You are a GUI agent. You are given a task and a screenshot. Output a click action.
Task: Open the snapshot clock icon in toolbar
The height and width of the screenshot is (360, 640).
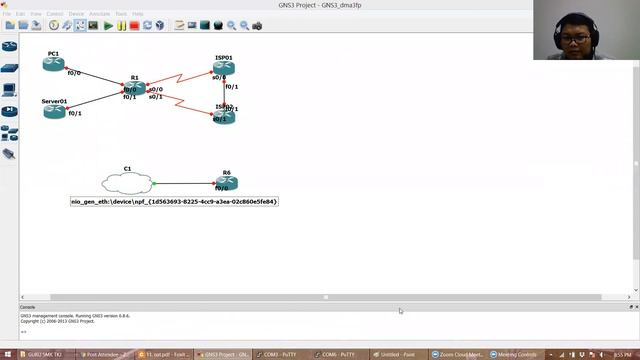point(54,26)
